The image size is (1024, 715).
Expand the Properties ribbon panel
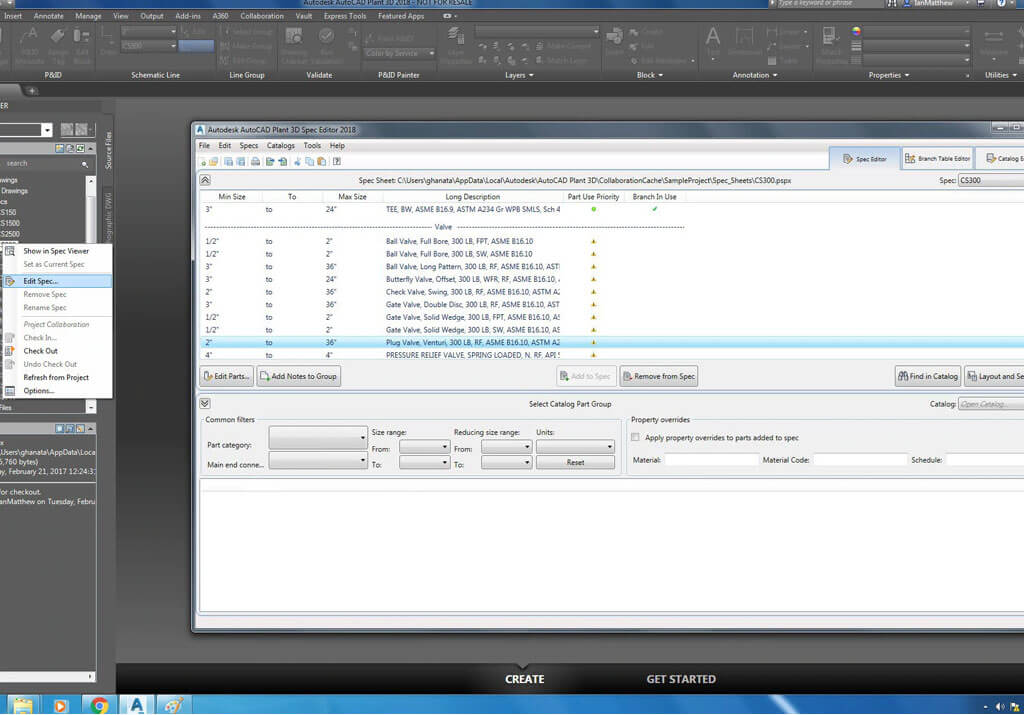889,76
